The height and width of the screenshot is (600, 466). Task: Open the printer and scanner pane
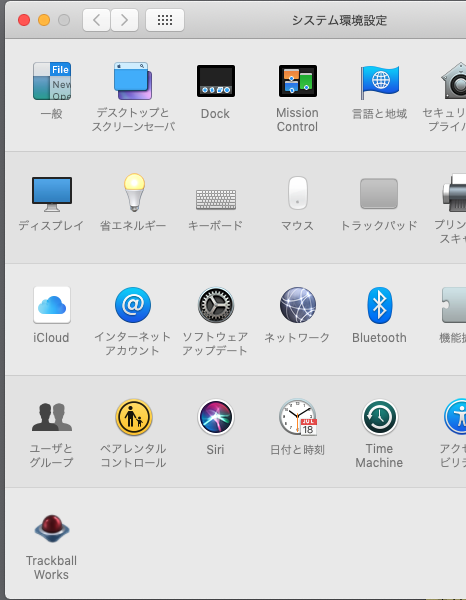455,193
